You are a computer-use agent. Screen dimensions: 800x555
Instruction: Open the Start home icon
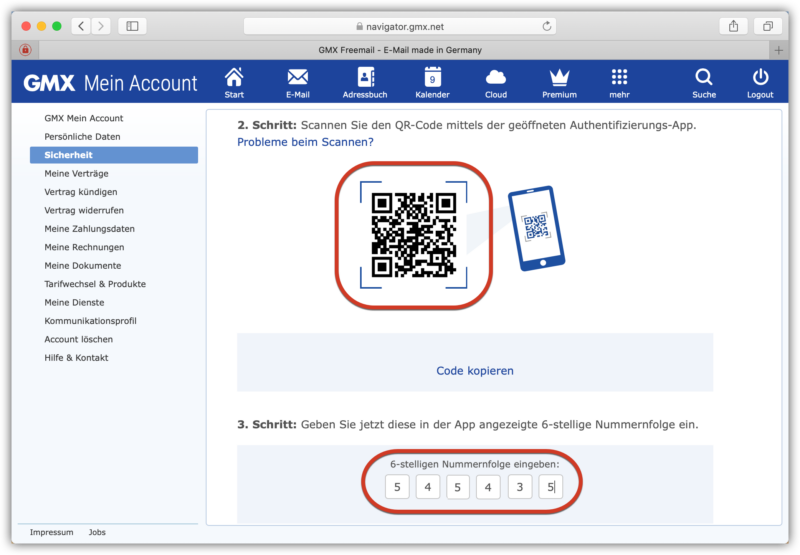(234, 78)
